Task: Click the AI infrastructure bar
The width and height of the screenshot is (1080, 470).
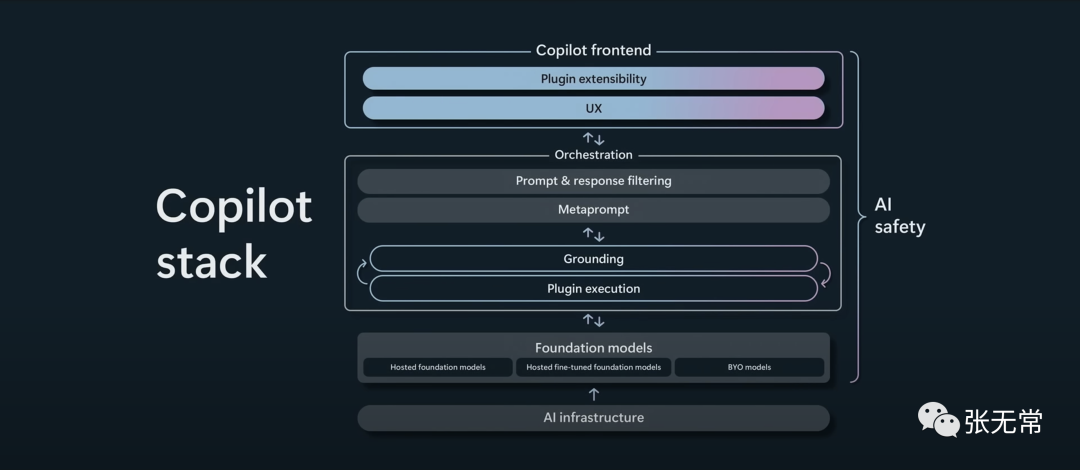Action: pos(593,418)
